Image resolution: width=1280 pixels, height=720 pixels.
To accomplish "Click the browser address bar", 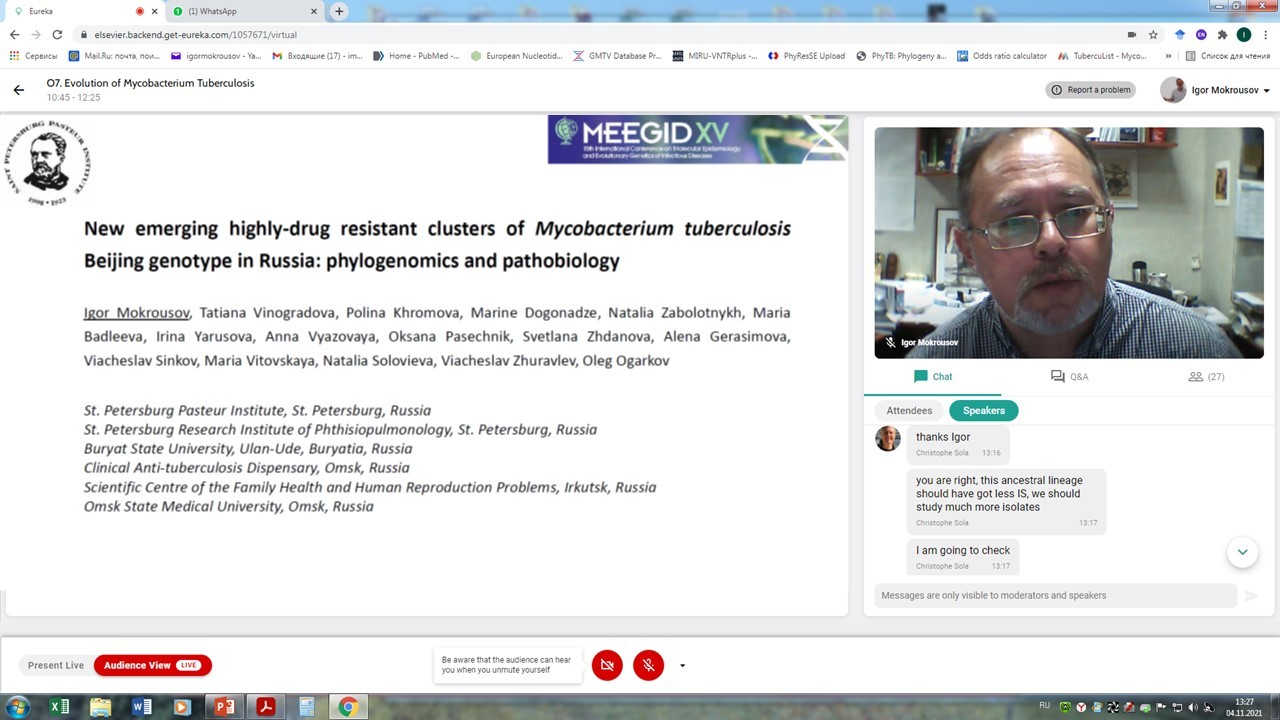I will pyautogui.click(x=600, y=34).
